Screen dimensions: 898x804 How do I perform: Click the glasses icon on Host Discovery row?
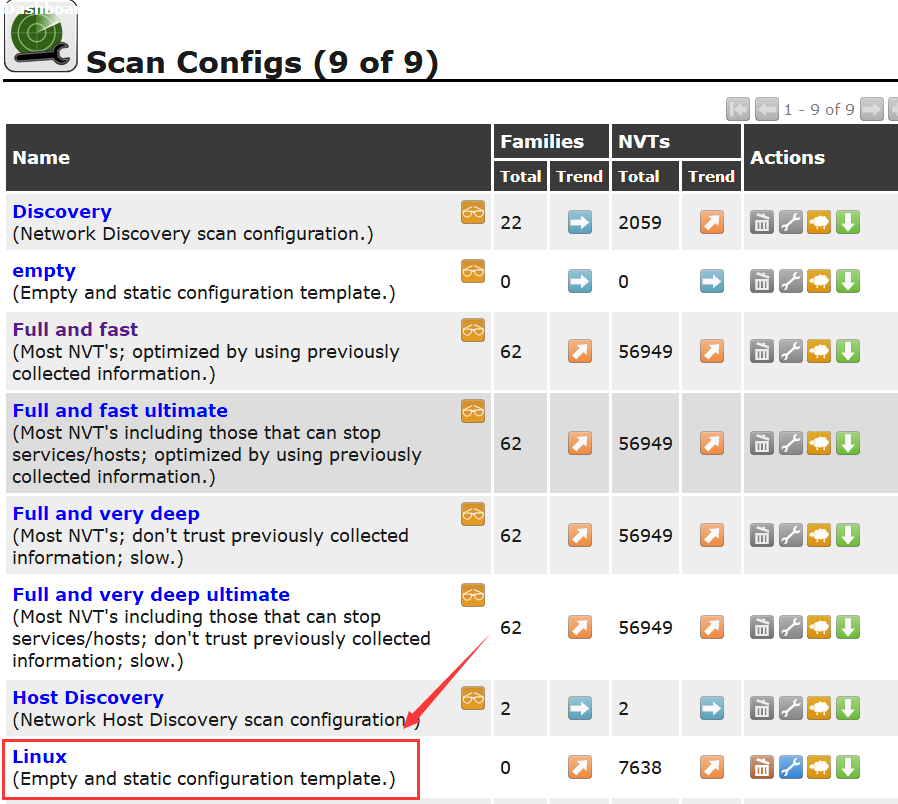point(473,698)
